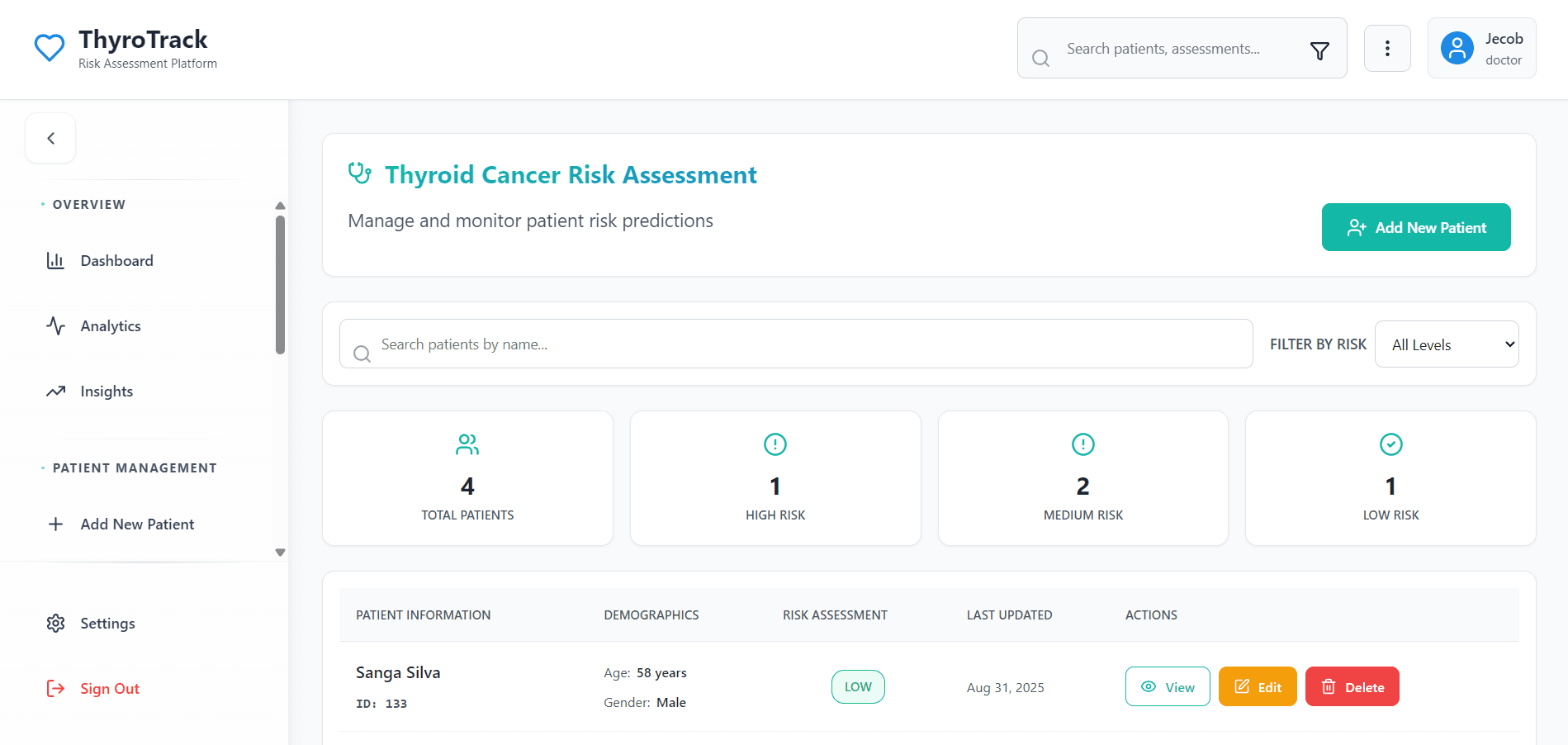Click the stethoscope icon near the page title
This screenshot has height=745, width=1568.
(x=360, y=173)
